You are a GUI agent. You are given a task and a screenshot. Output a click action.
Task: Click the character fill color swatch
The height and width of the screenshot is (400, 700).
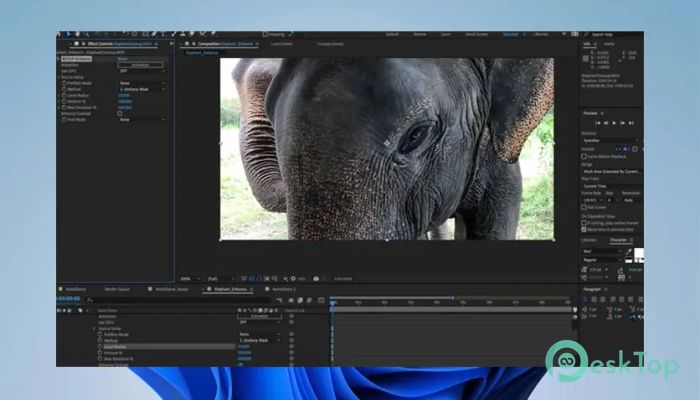click(x=639, y=253)
